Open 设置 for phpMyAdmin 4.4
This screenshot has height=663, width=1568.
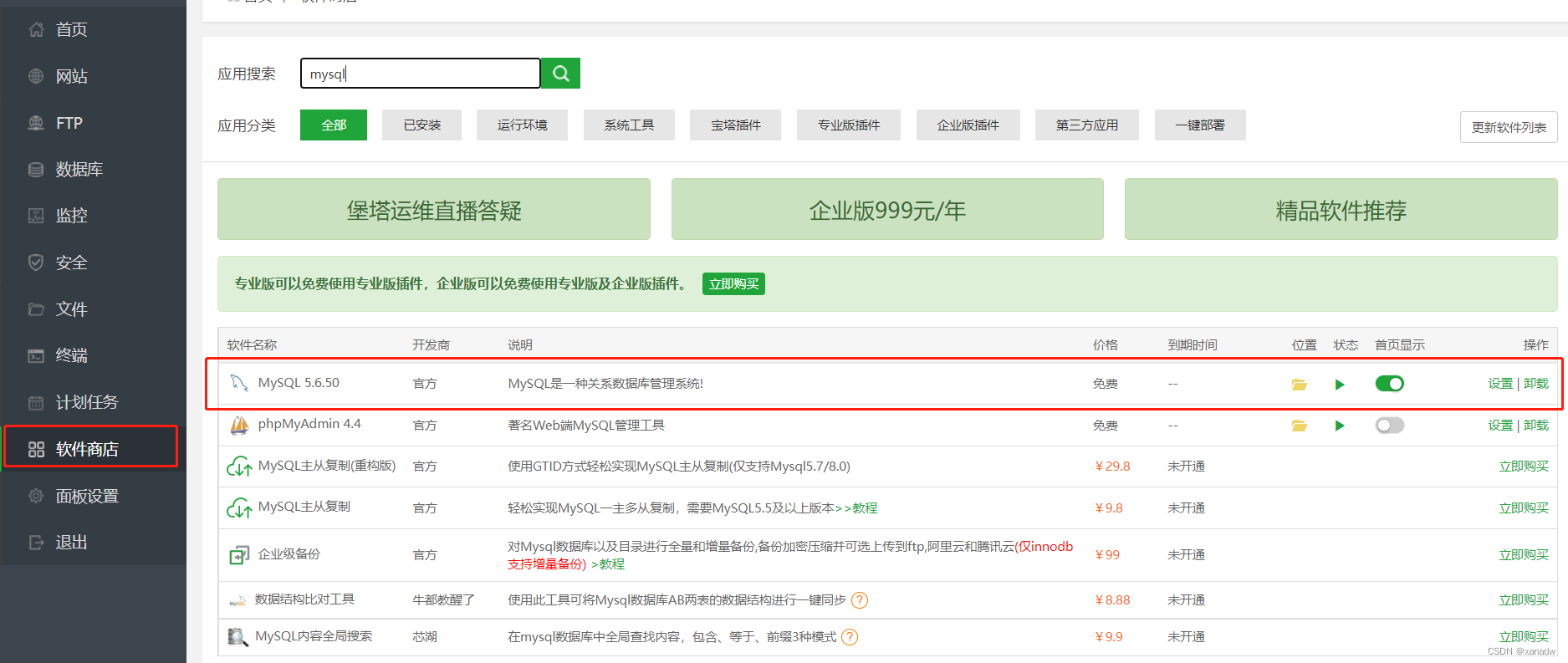(x=1500, y=426)
